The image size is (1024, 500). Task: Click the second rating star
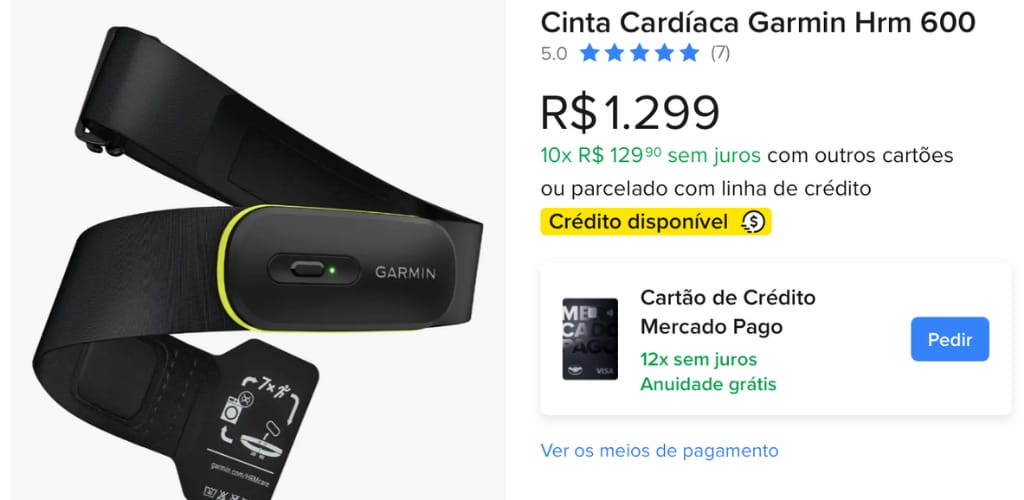pyautogui.click(x=614, y=53)
